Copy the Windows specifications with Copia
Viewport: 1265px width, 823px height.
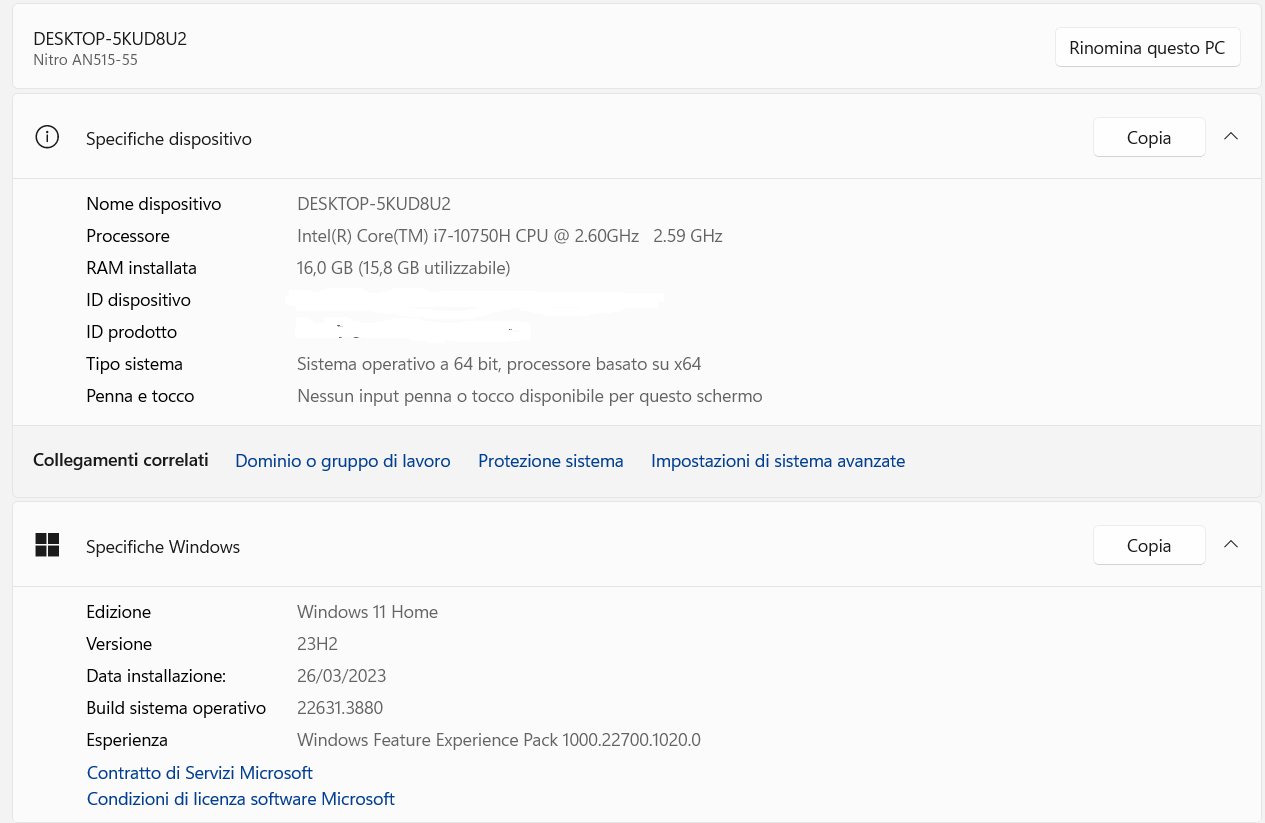pos(1149,546)
